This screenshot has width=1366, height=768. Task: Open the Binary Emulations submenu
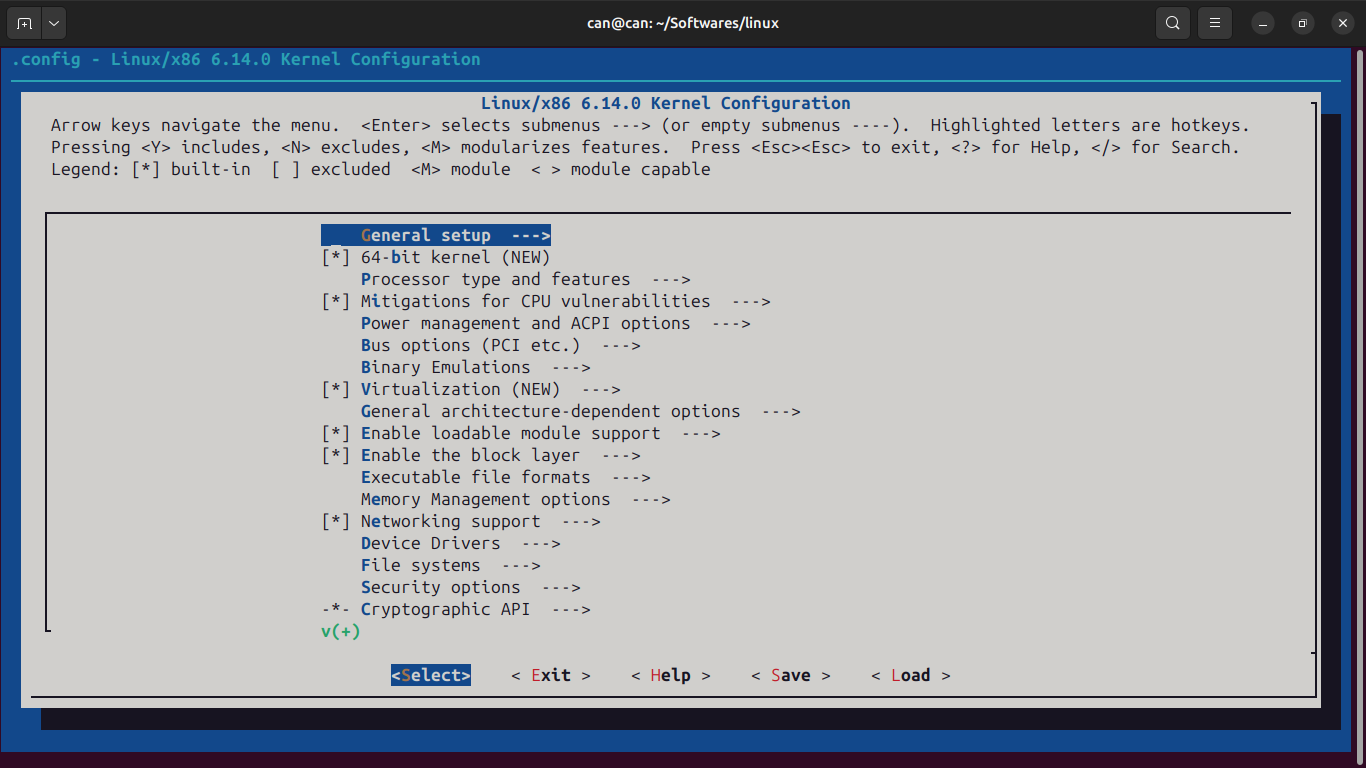pyautogui.click(x=476, y=367)
